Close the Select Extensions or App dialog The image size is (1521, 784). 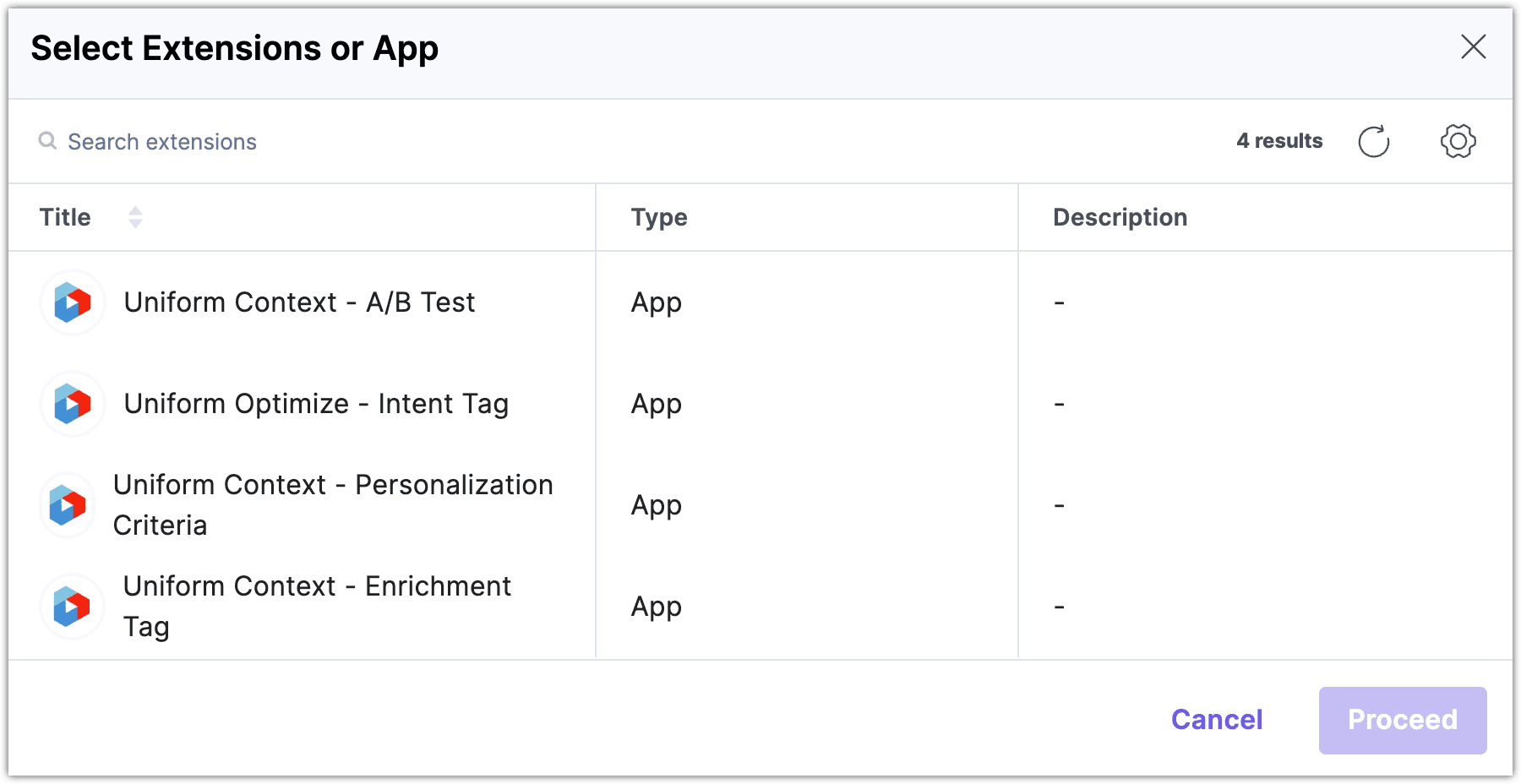click(x=1474, y=48)
